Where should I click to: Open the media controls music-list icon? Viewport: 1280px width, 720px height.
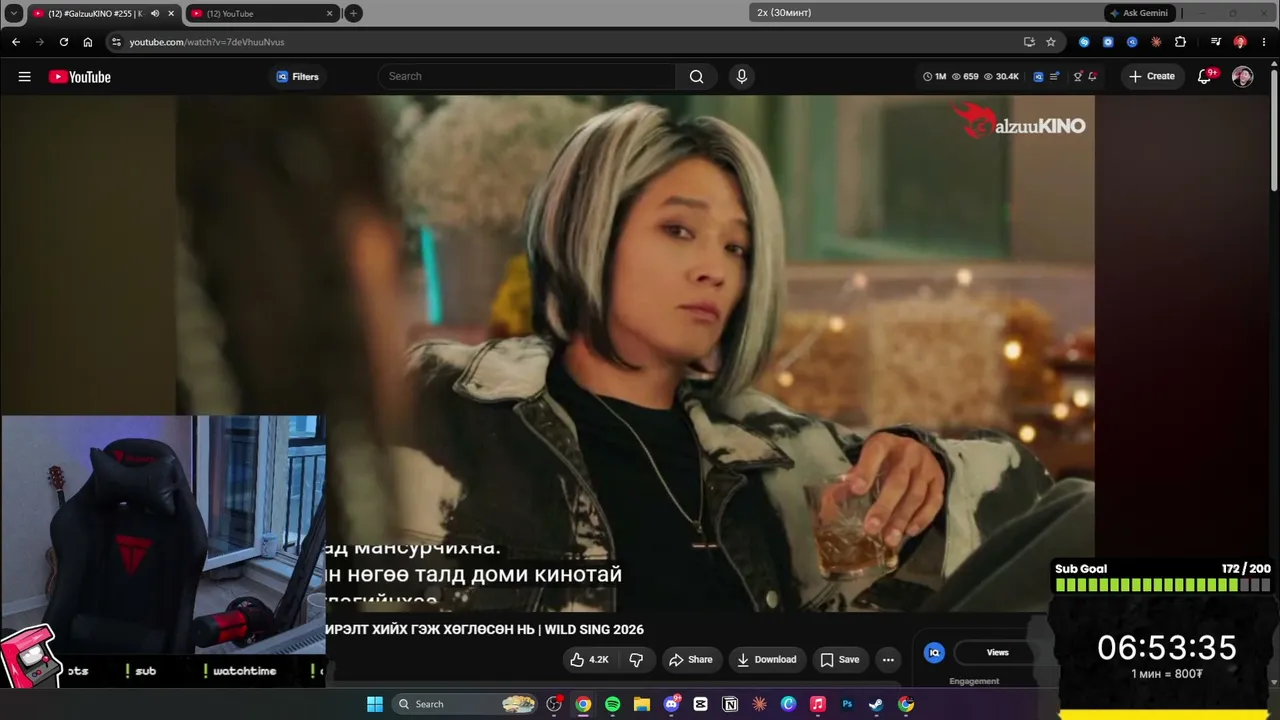point(1215,42)
